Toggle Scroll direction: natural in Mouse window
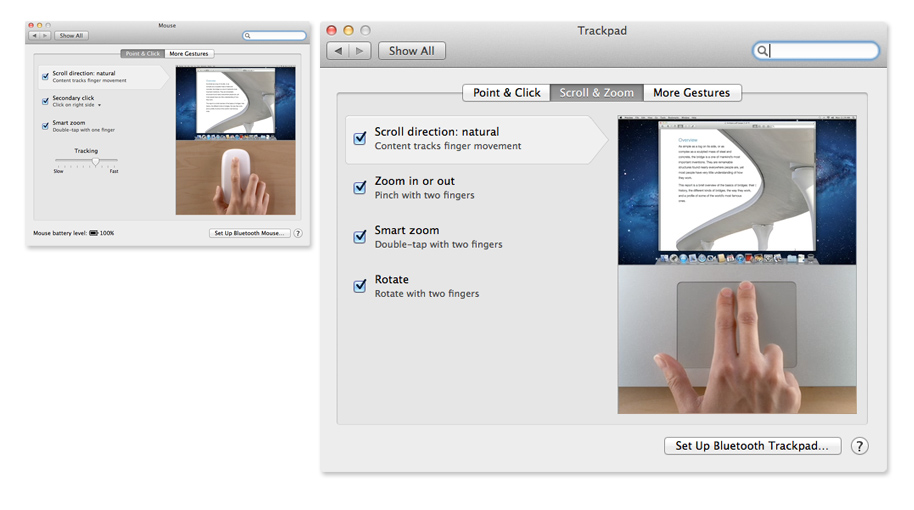 (45, 76)
